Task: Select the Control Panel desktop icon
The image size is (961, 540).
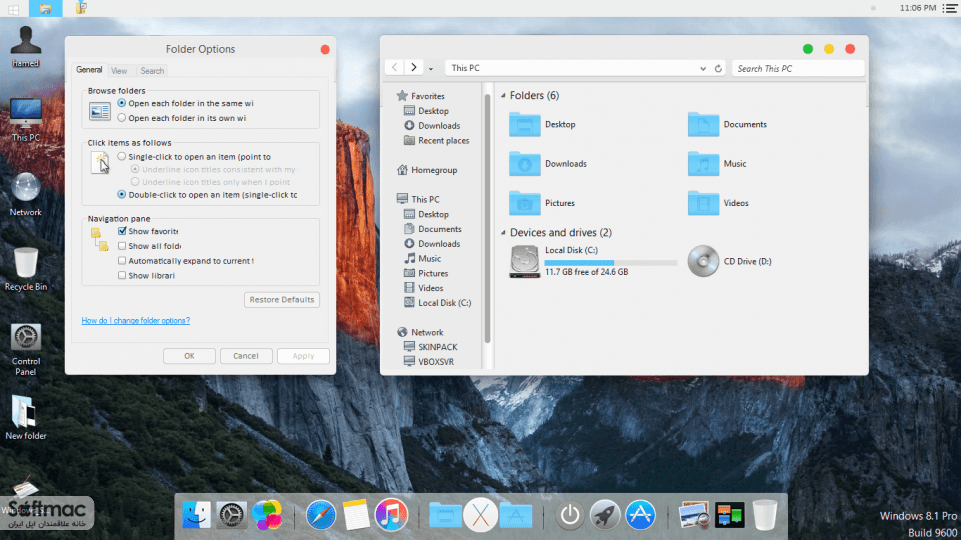Action: click(26, 349)
